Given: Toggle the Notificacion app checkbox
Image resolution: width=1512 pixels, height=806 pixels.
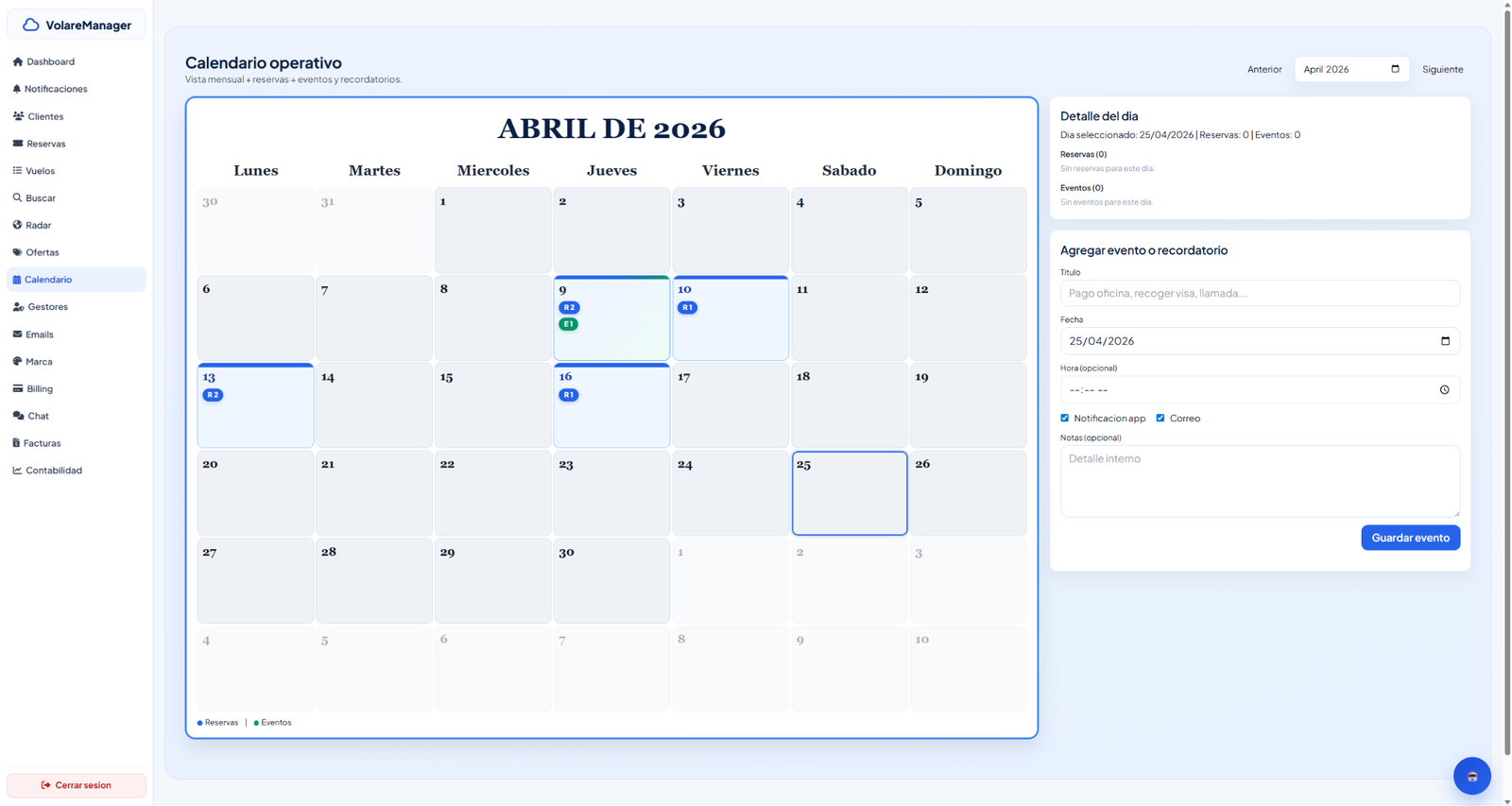Looking at the screenshot, I should coord(1065,418).
